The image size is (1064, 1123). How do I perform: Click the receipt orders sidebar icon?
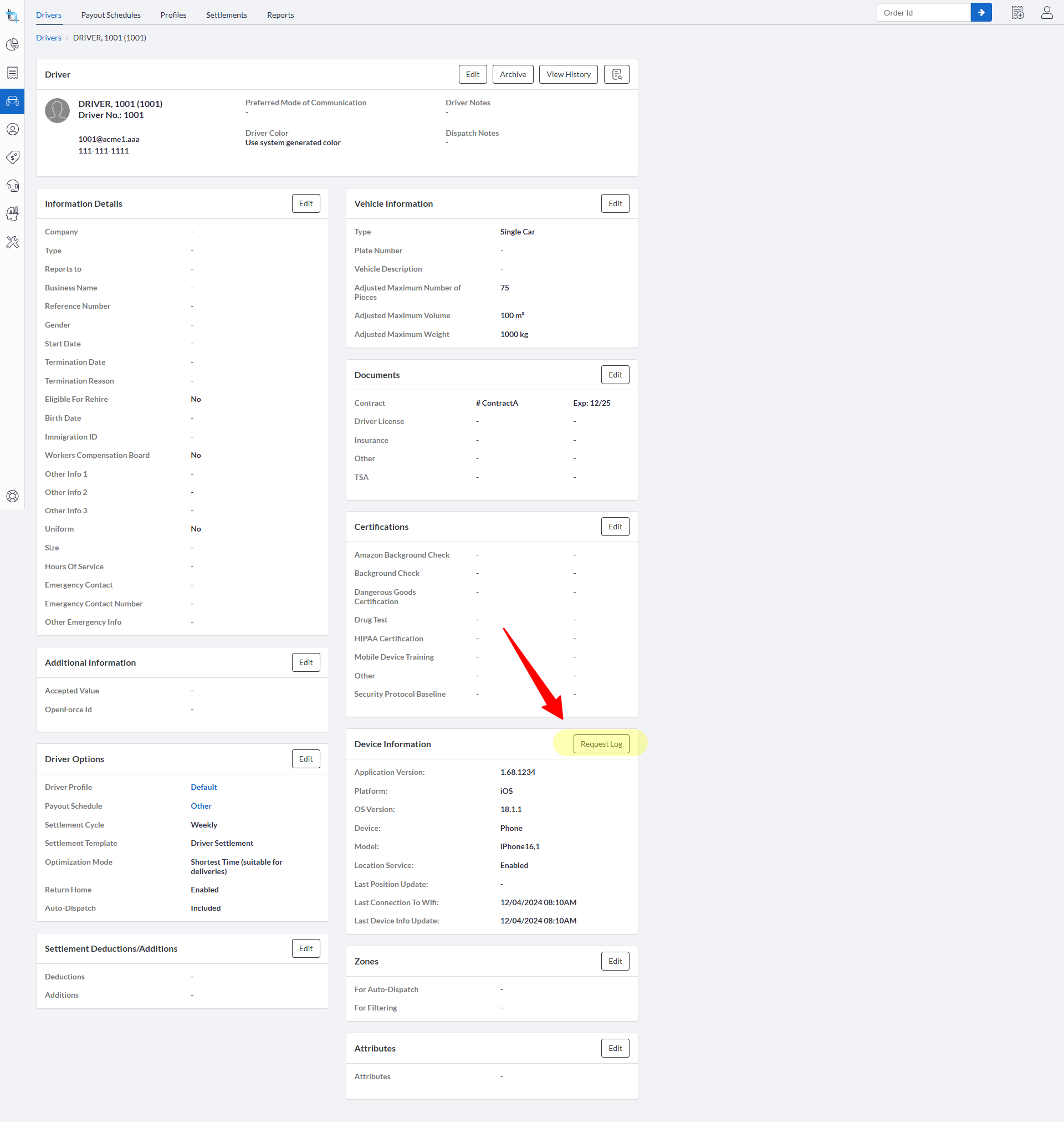tap(13, 73)
